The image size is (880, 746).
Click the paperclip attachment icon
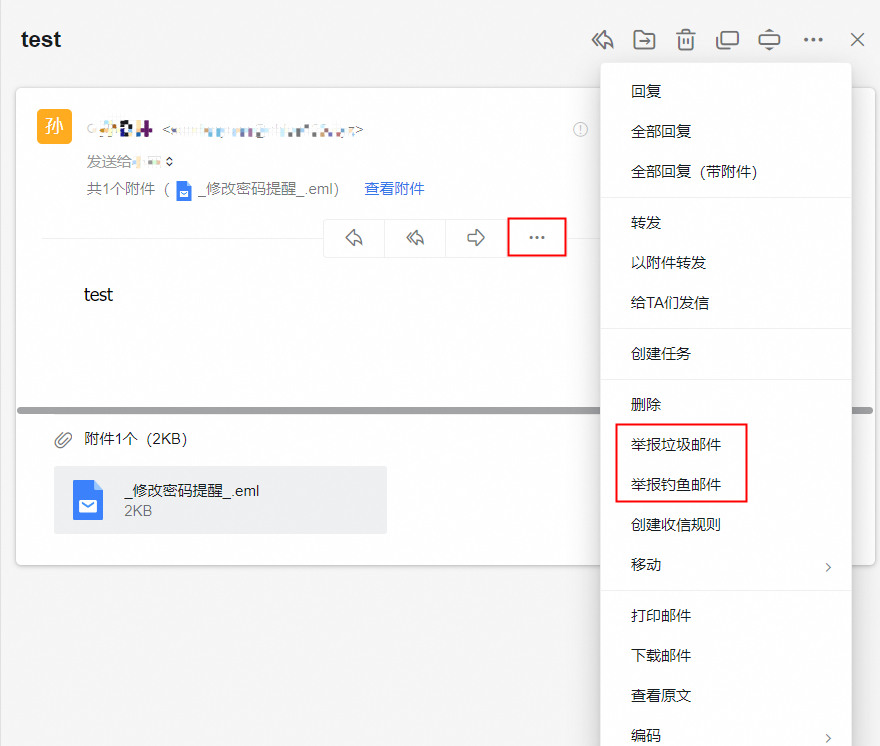[63, 440]
